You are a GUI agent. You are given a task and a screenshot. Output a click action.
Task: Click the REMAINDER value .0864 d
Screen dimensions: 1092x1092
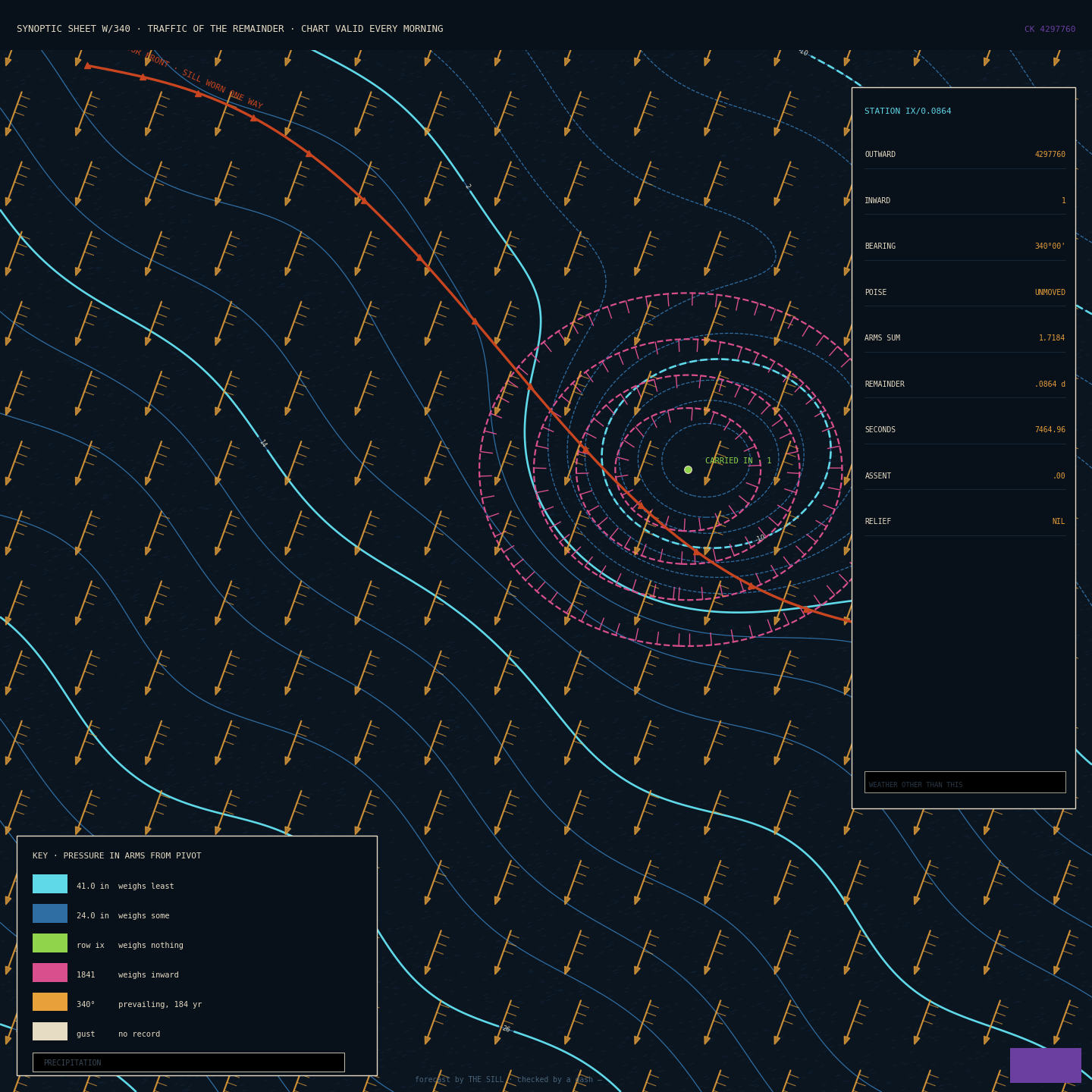click(1050, 384)
